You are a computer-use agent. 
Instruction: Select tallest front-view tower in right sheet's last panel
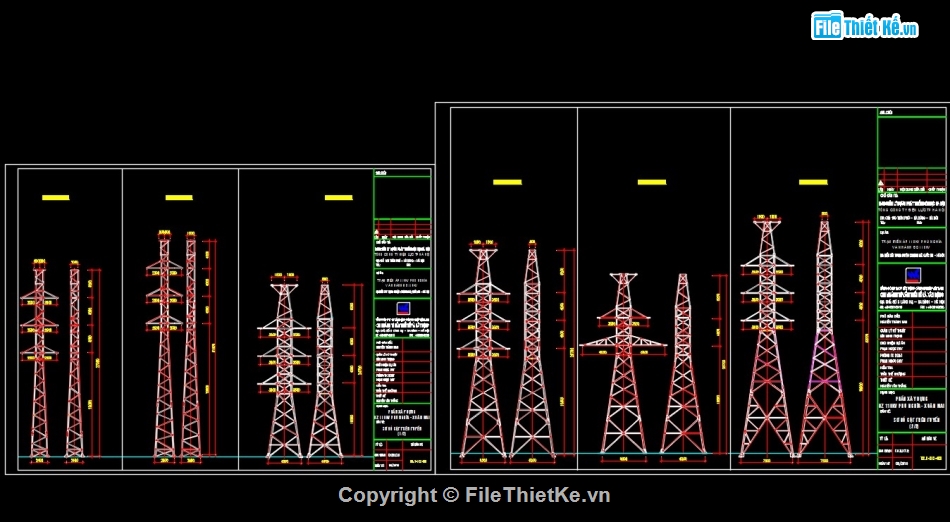[767, 337]
